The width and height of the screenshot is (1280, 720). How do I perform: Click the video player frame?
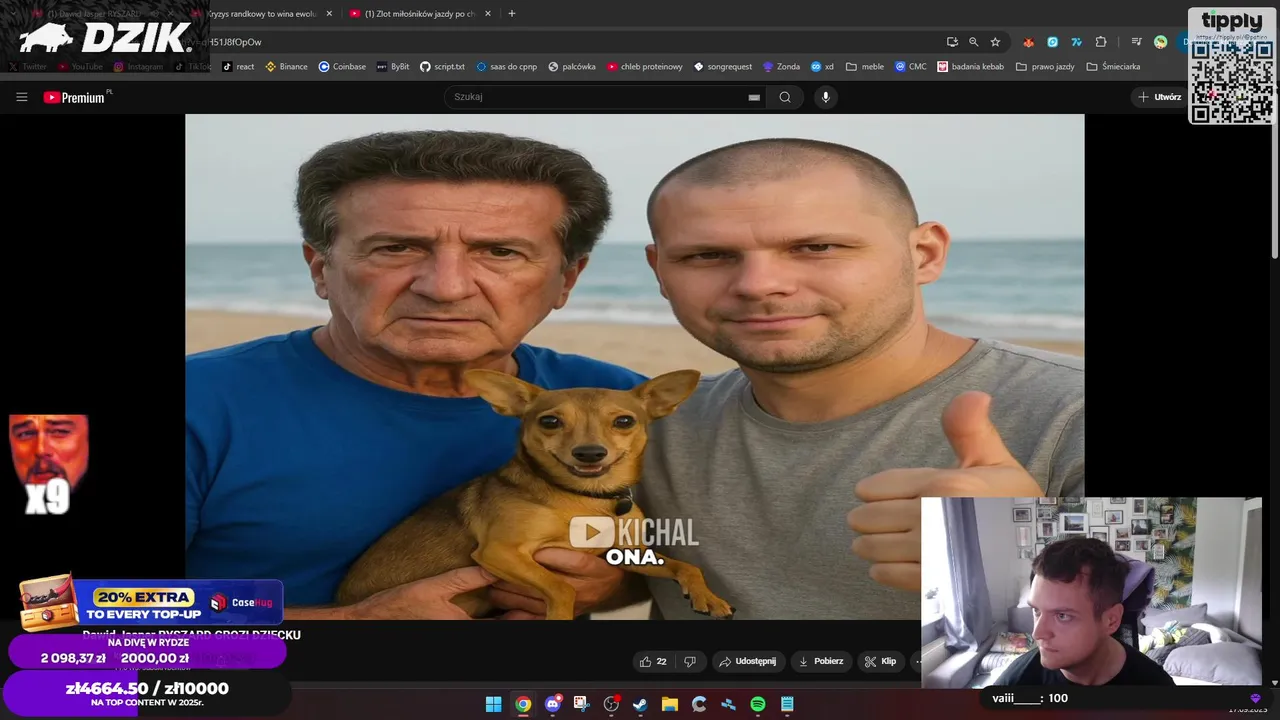point(634,366)
